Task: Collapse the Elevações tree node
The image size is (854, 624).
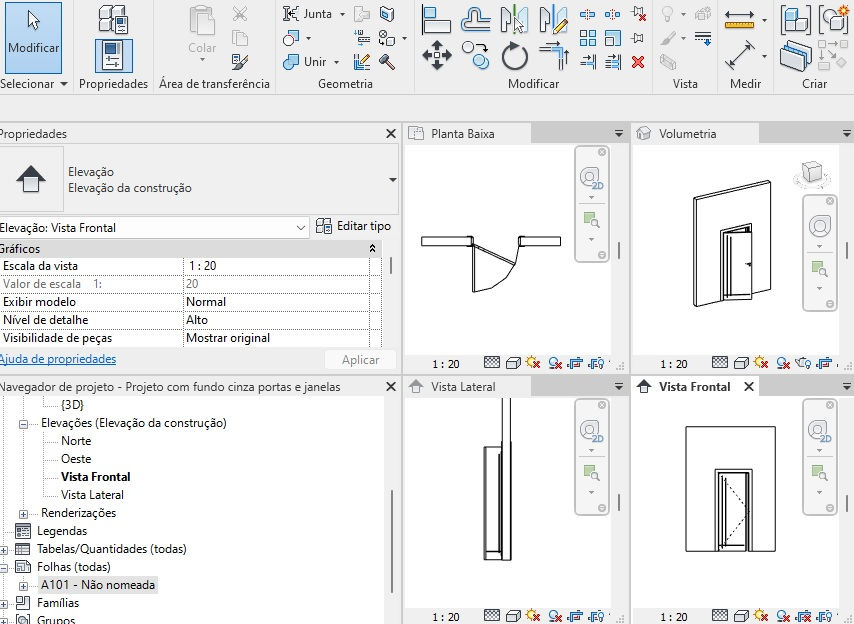Action: [x=23, y=424]
